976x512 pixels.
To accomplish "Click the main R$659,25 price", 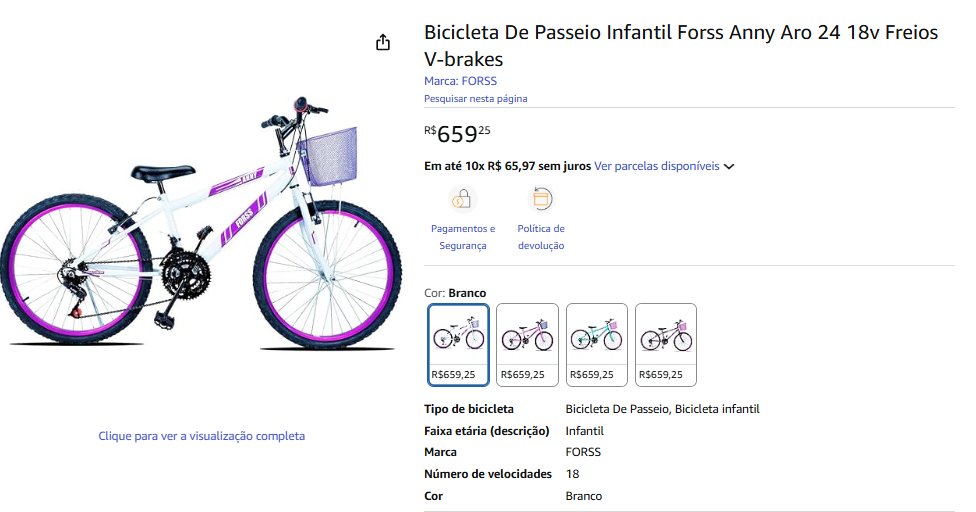I will (x=457, y=133).
